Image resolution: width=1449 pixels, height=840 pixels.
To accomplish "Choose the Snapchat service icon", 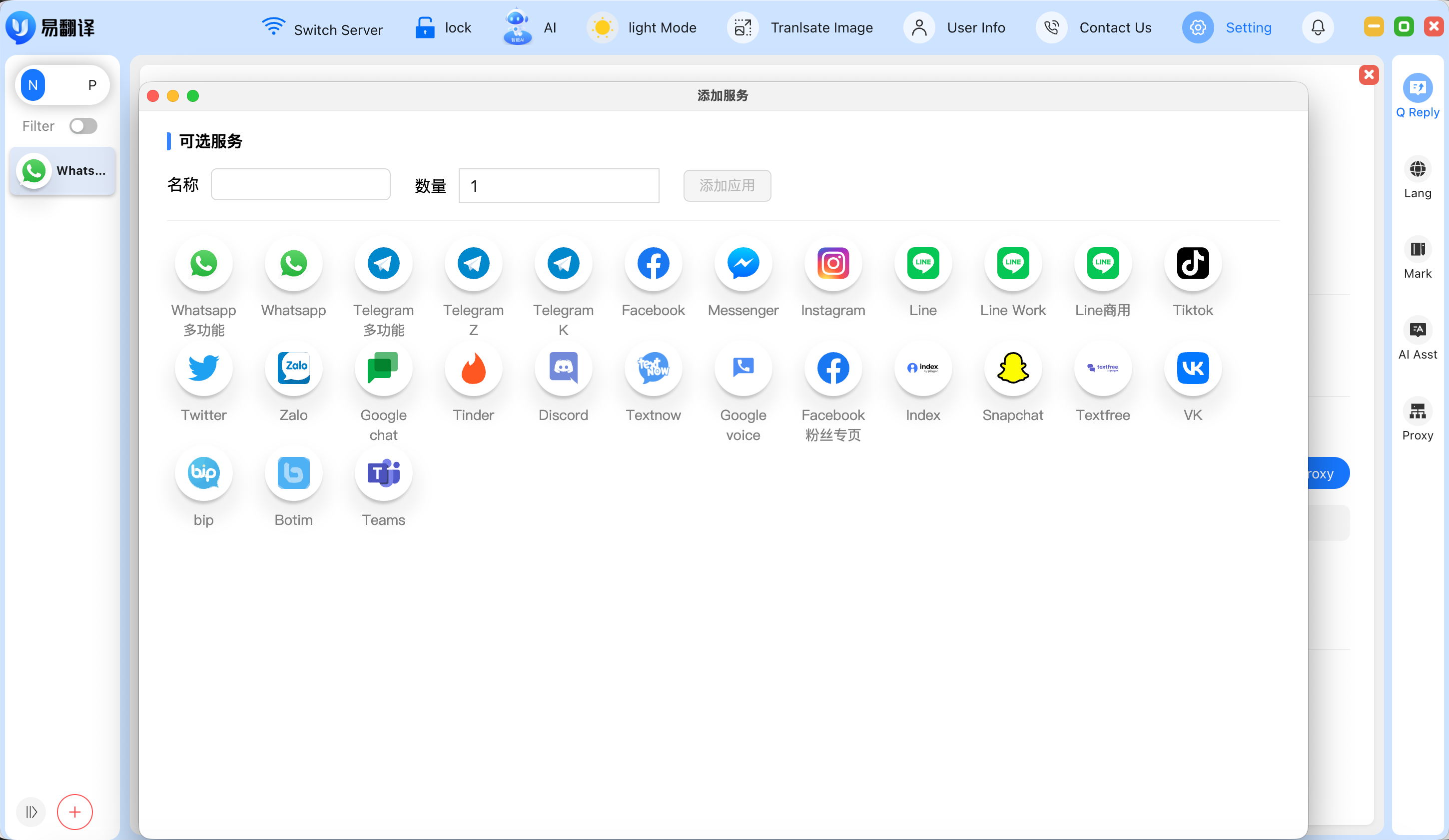I will click(1013, 368).
